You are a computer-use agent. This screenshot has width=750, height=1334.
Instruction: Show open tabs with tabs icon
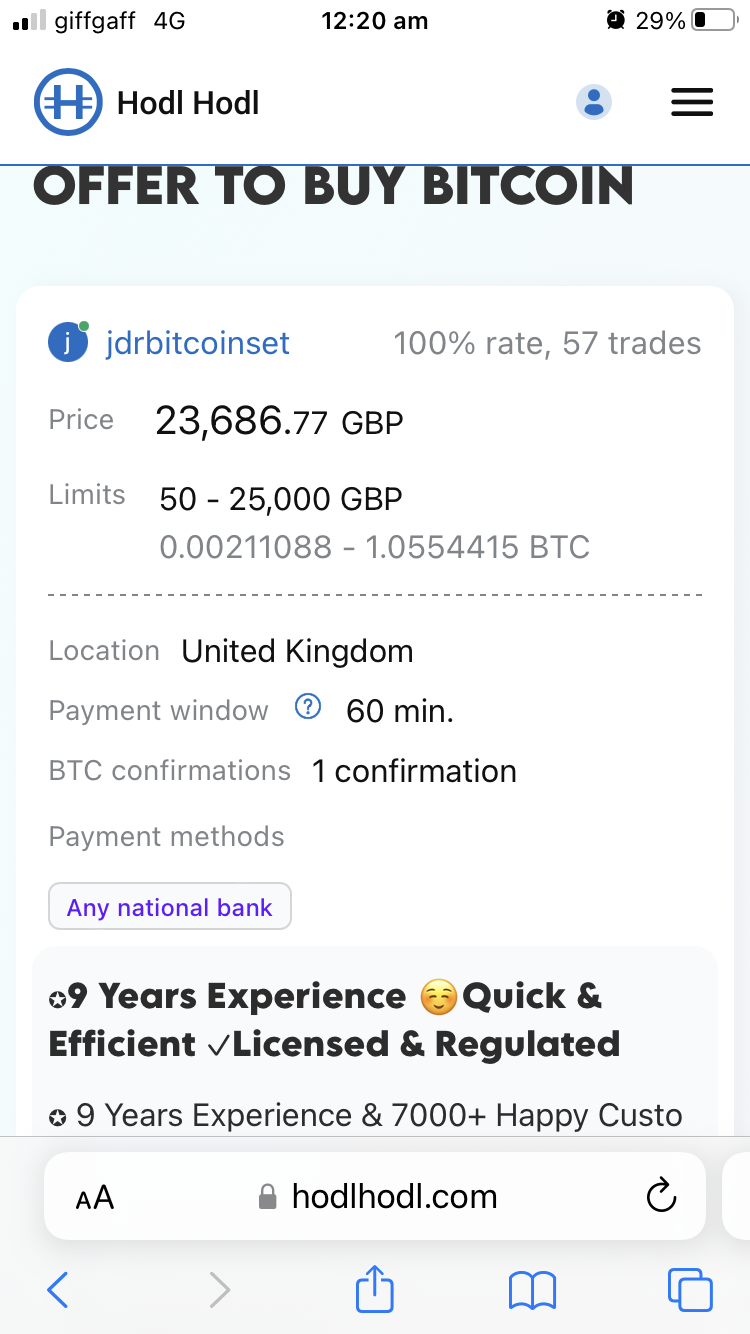[x=689, y=1290]
